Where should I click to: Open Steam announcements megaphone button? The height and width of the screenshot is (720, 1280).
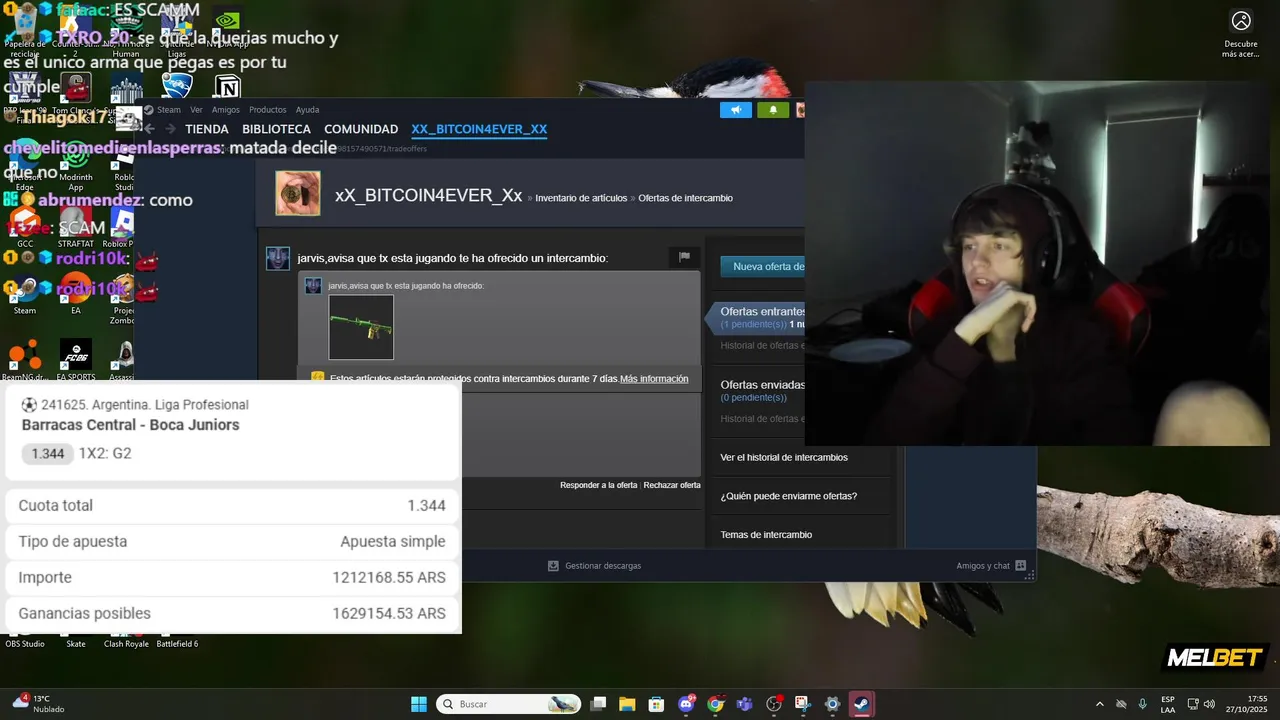coord(736,110)
